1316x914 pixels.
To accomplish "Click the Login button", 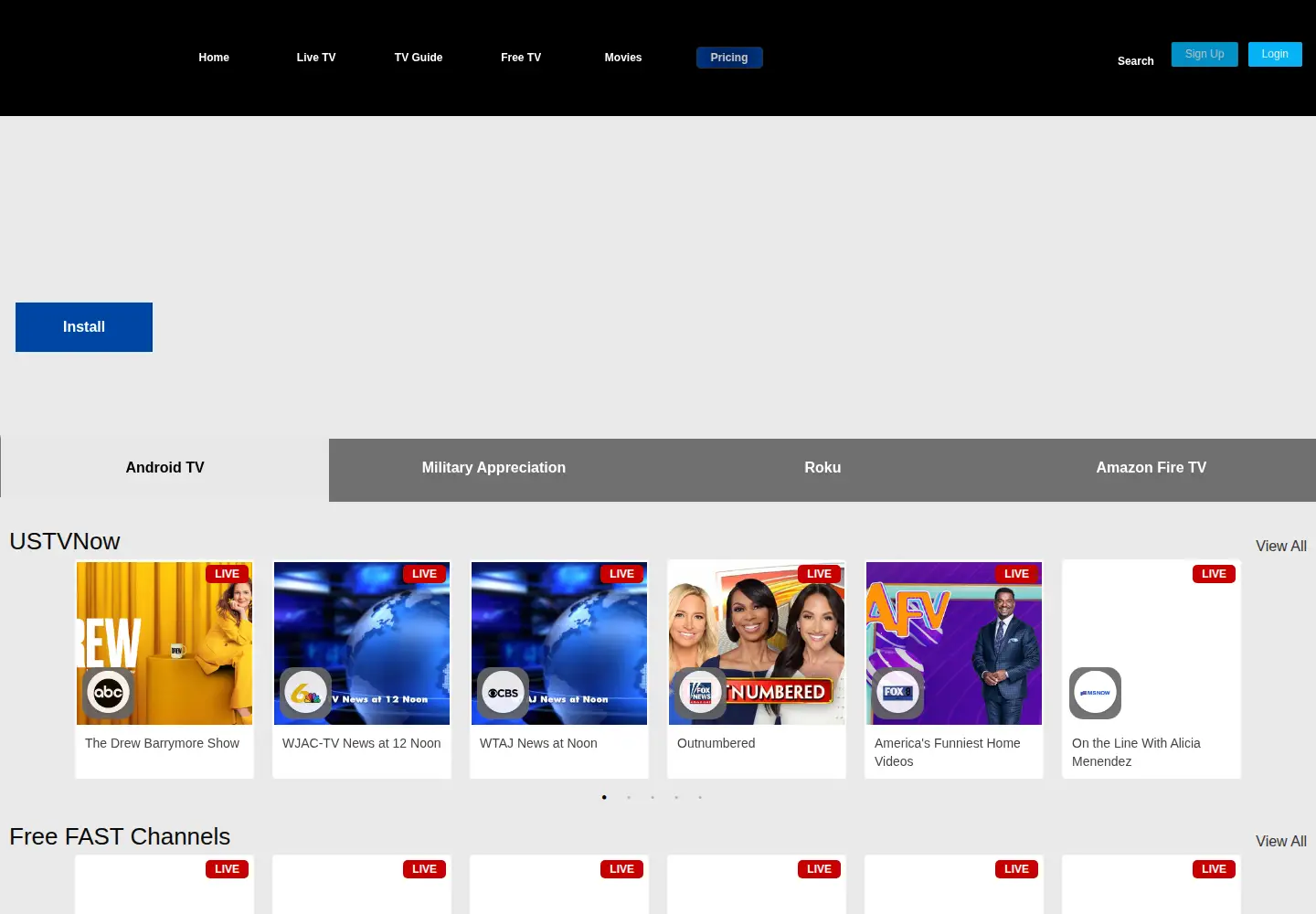I will 1275,54.
